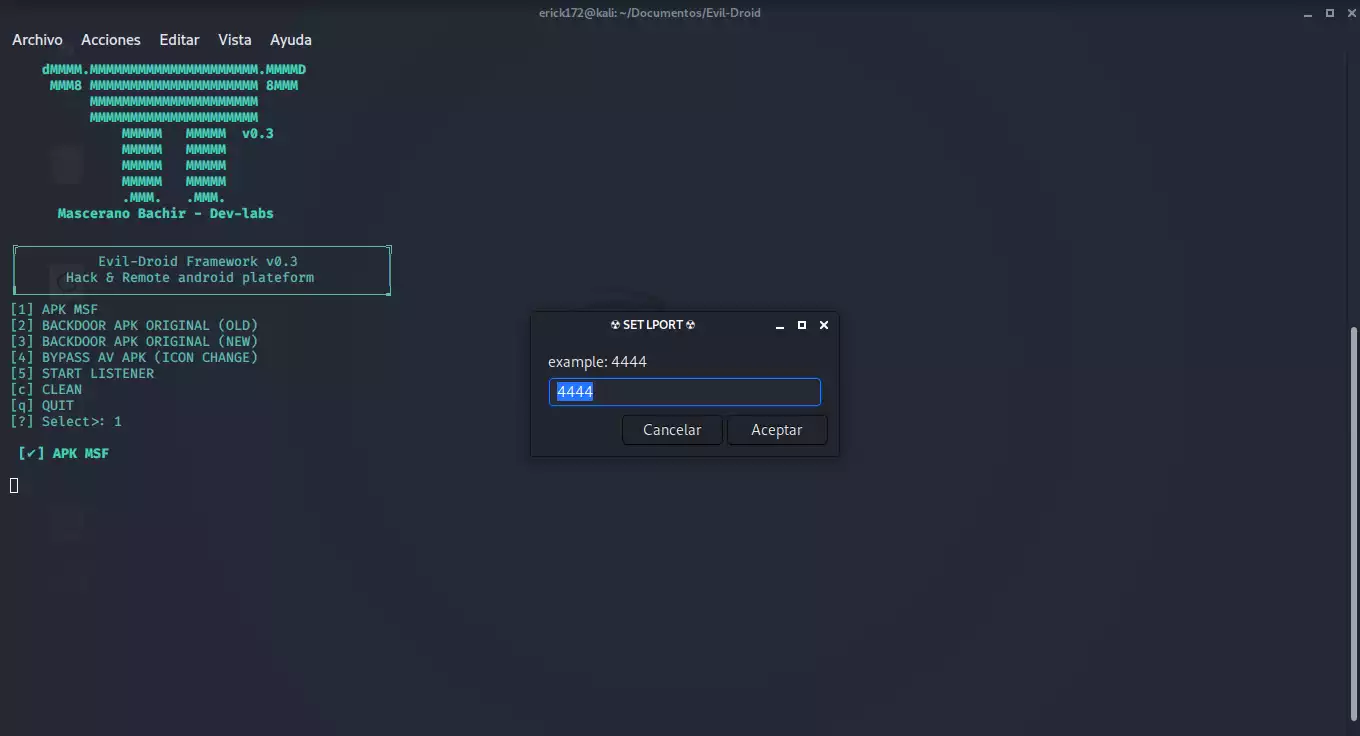This screenshot has width=1360, height=736.
Task: Open the Acciones menu
Action: pos(111,40)
